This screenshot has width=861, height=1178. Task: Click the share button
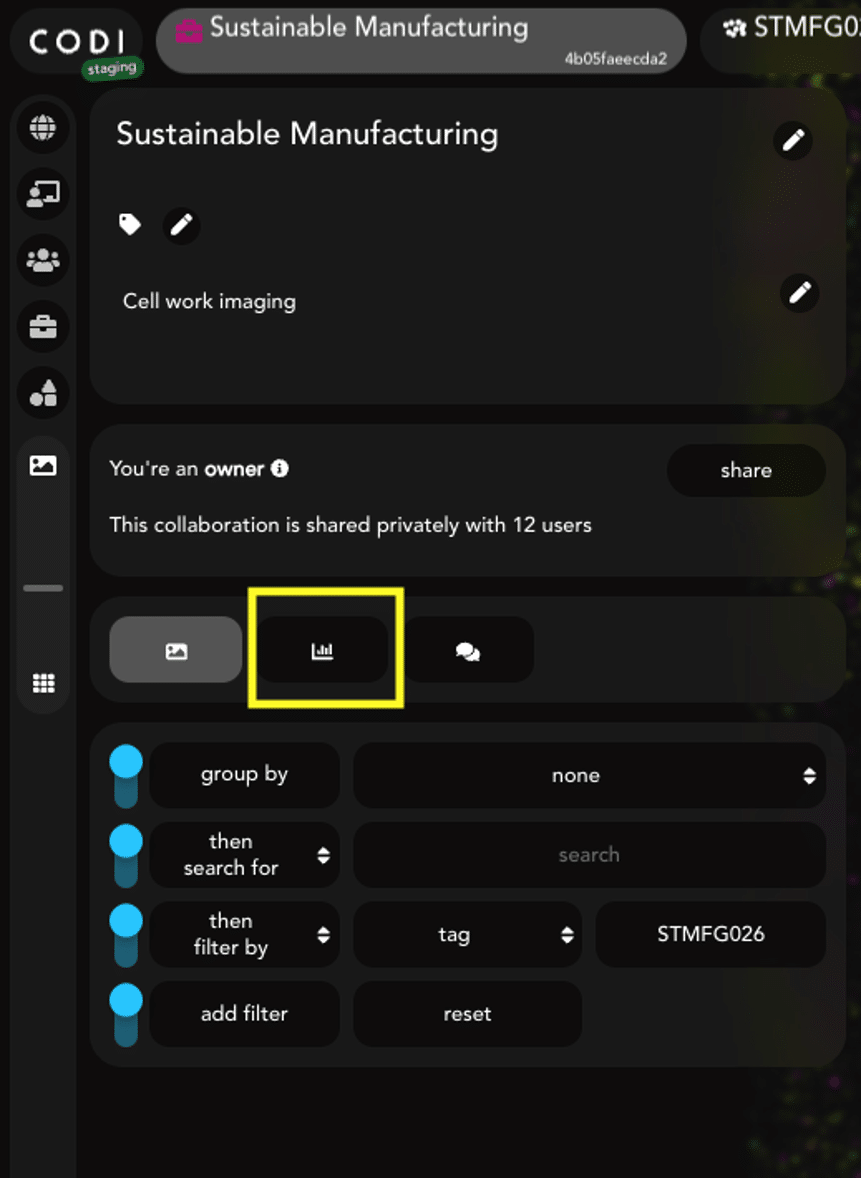click(x=746, y=470)
